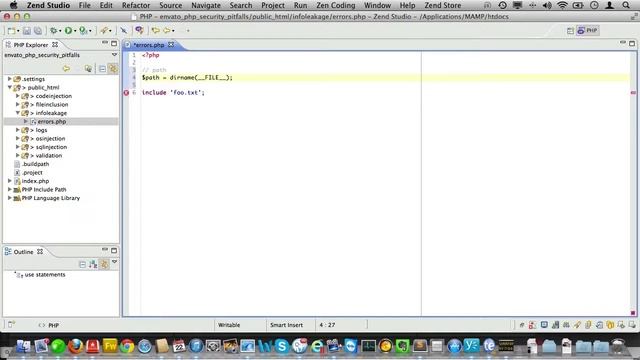Maximize the editor area

(632, 43)
